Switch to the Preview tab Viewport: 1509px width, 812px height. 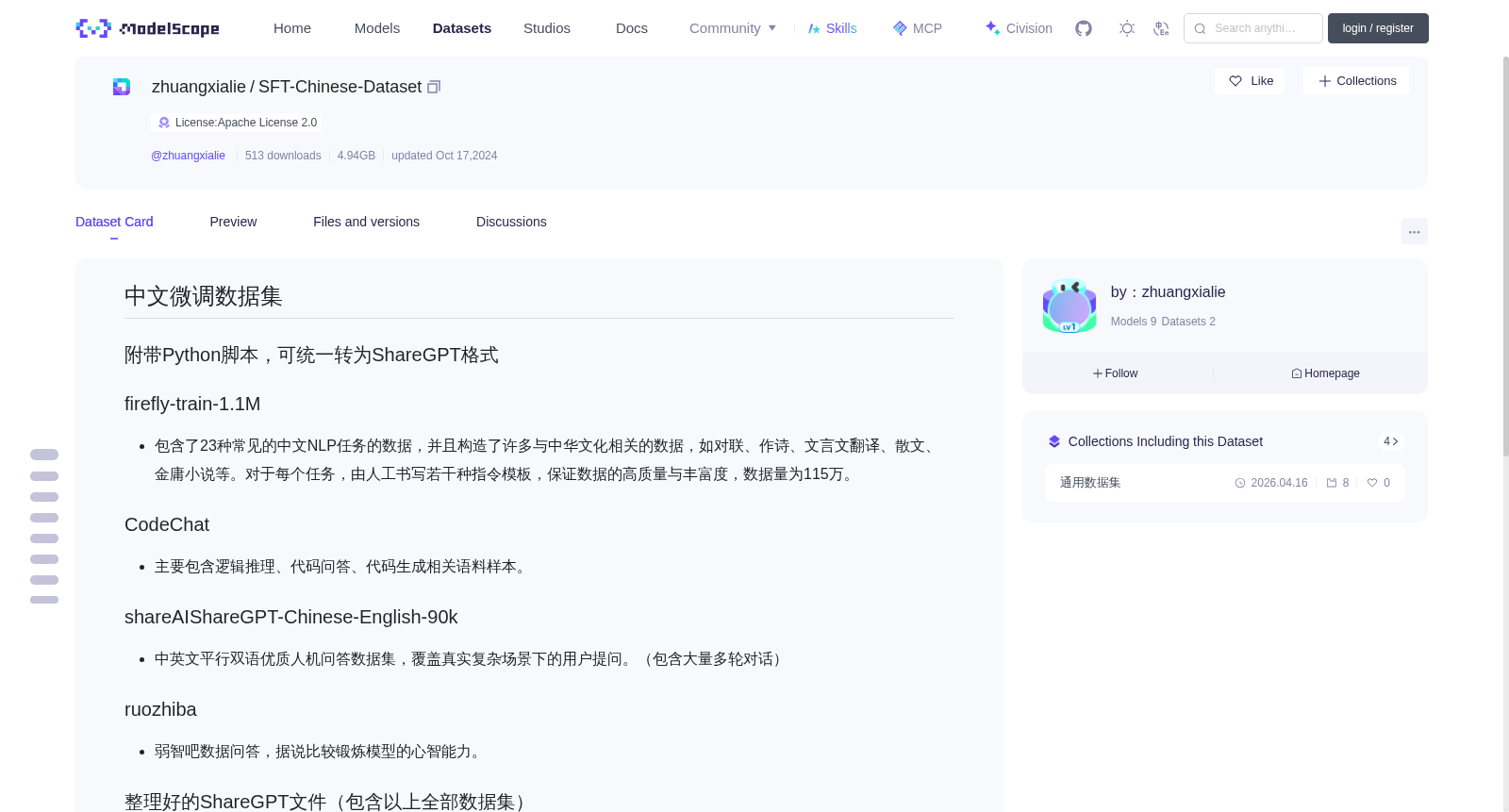coord(233,222)
